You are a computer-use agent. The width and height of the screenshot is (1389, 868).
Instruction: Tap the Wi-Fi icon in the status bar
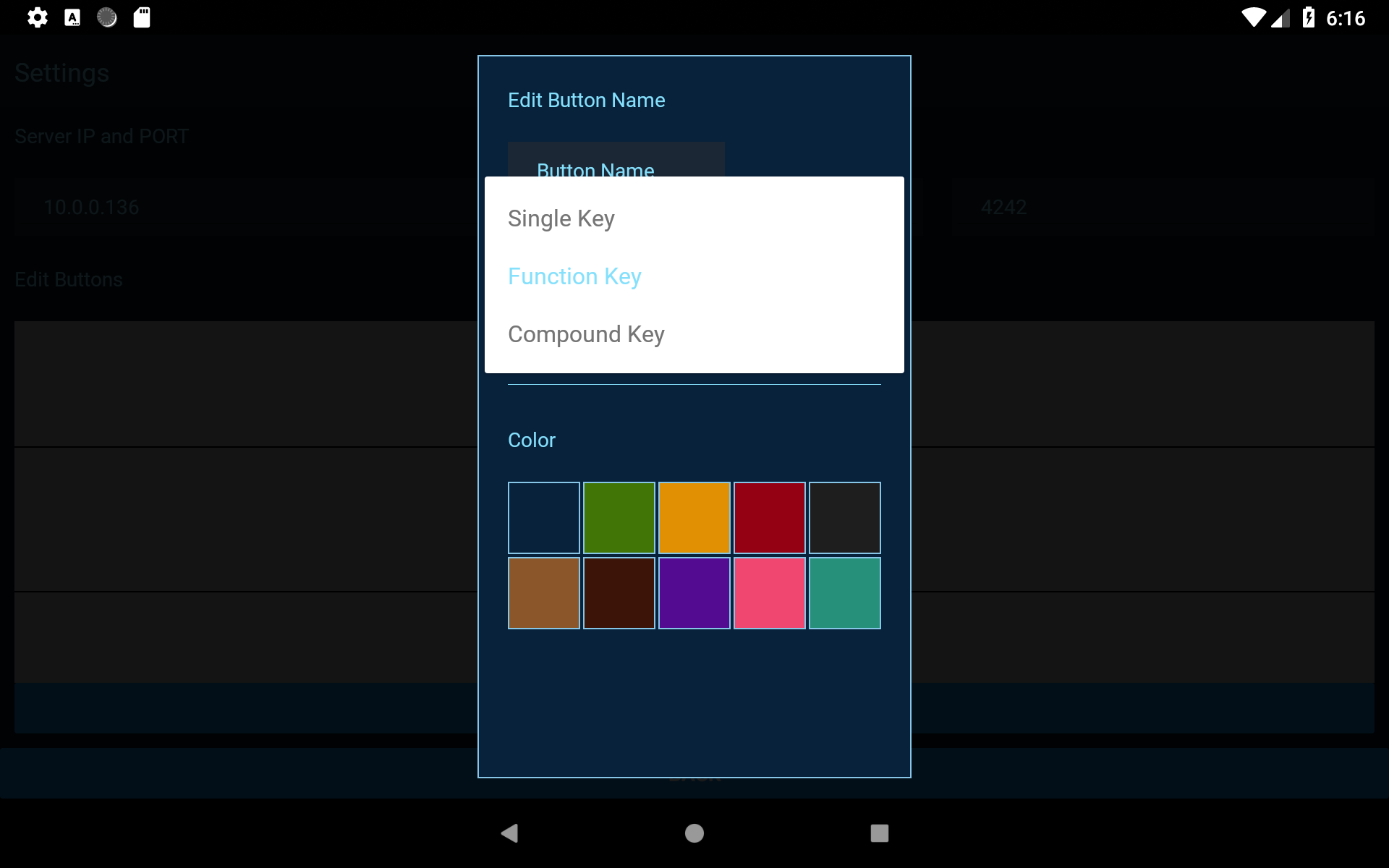pos(1253,17)
